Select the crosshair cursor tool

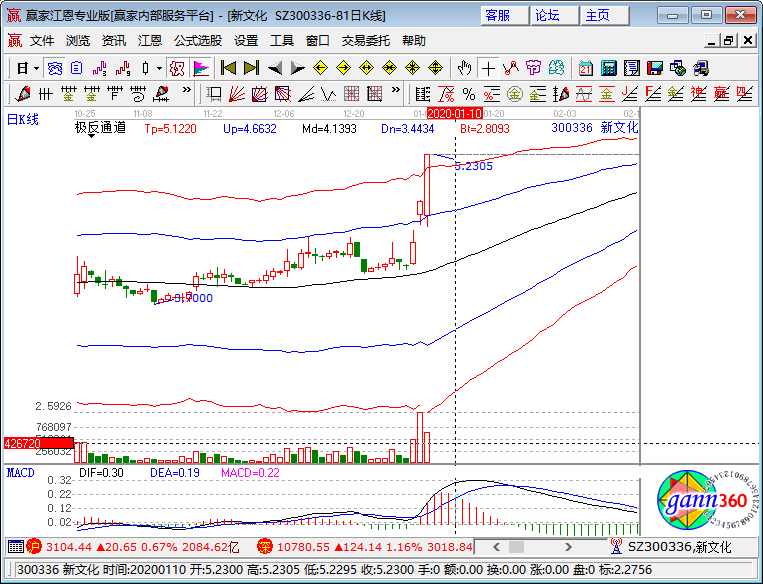488,68
